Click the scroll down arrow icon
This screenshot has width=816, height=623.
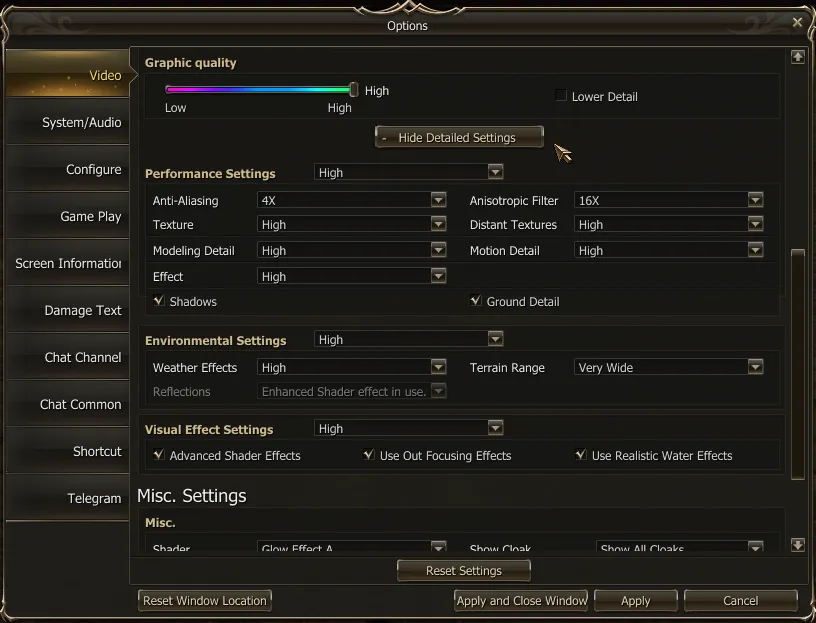(x=797, y=545)
